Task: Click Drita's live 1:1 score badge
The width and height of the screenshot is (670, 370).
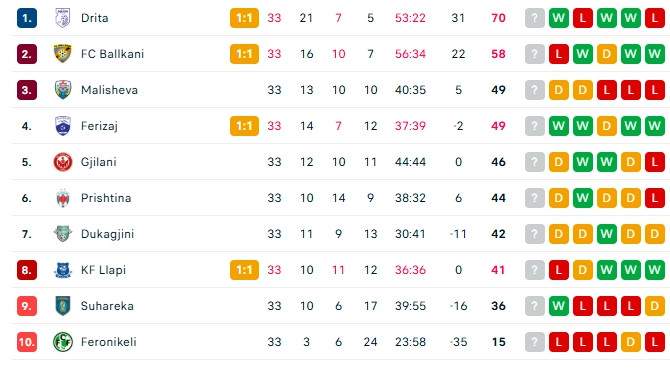Action: (x=244, y=18)
